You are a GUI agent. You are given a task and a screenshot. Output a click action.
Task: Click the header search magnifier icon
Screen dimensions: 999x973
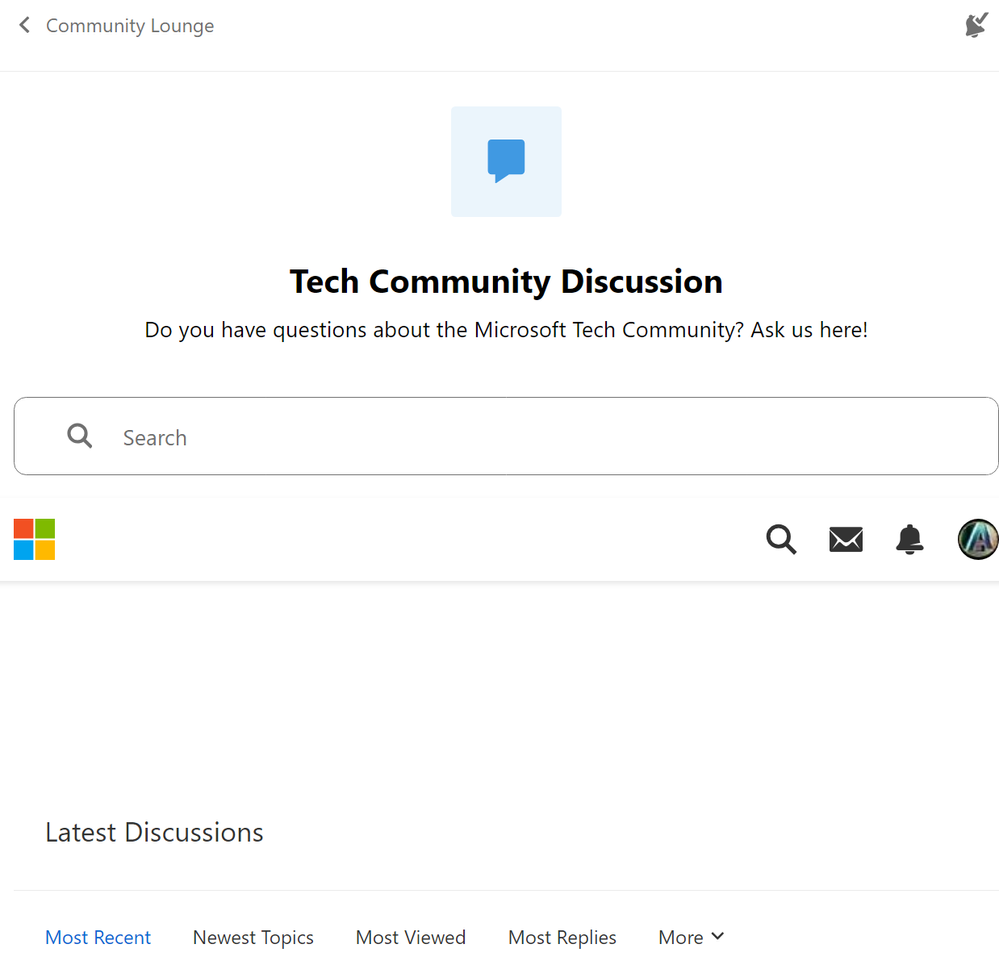click(x=781, y=540)
